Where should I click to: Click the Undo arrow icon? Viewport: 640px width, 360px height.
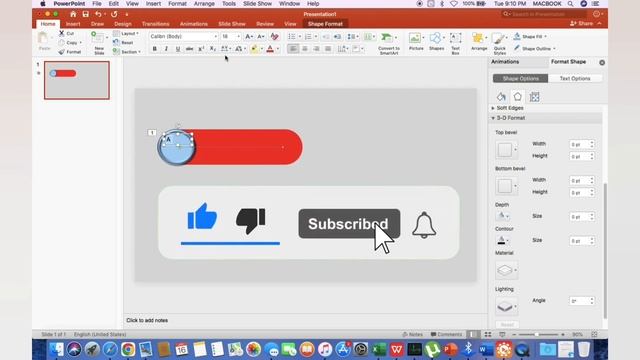click(98, 14)
